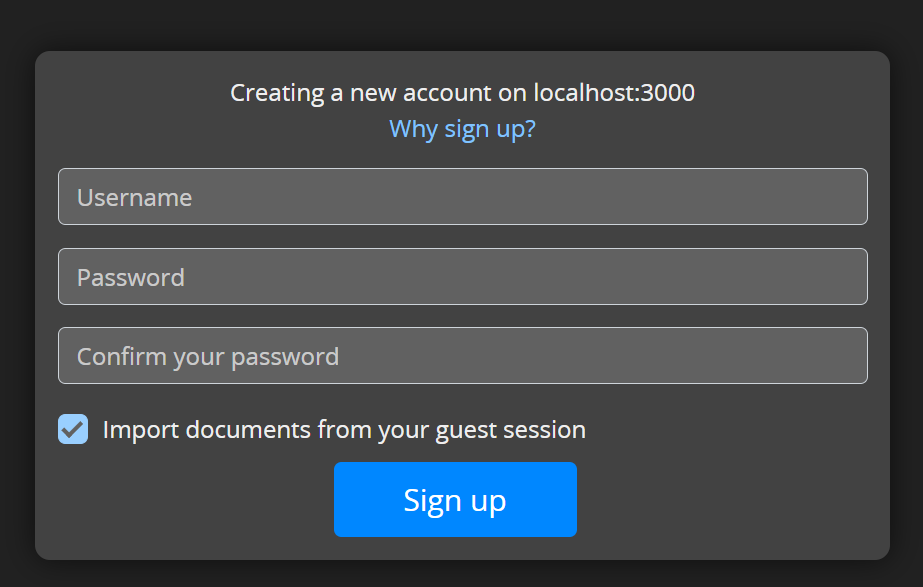Click the Password placeholder field
Screen dimensions: 923x587
pyautogui.click(x=461, y=276)
